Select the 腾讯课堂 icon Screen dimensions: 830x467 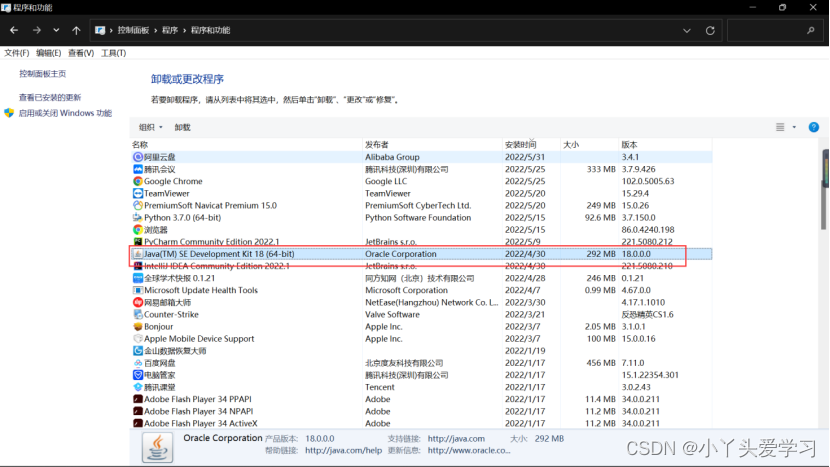coord(138,387)
